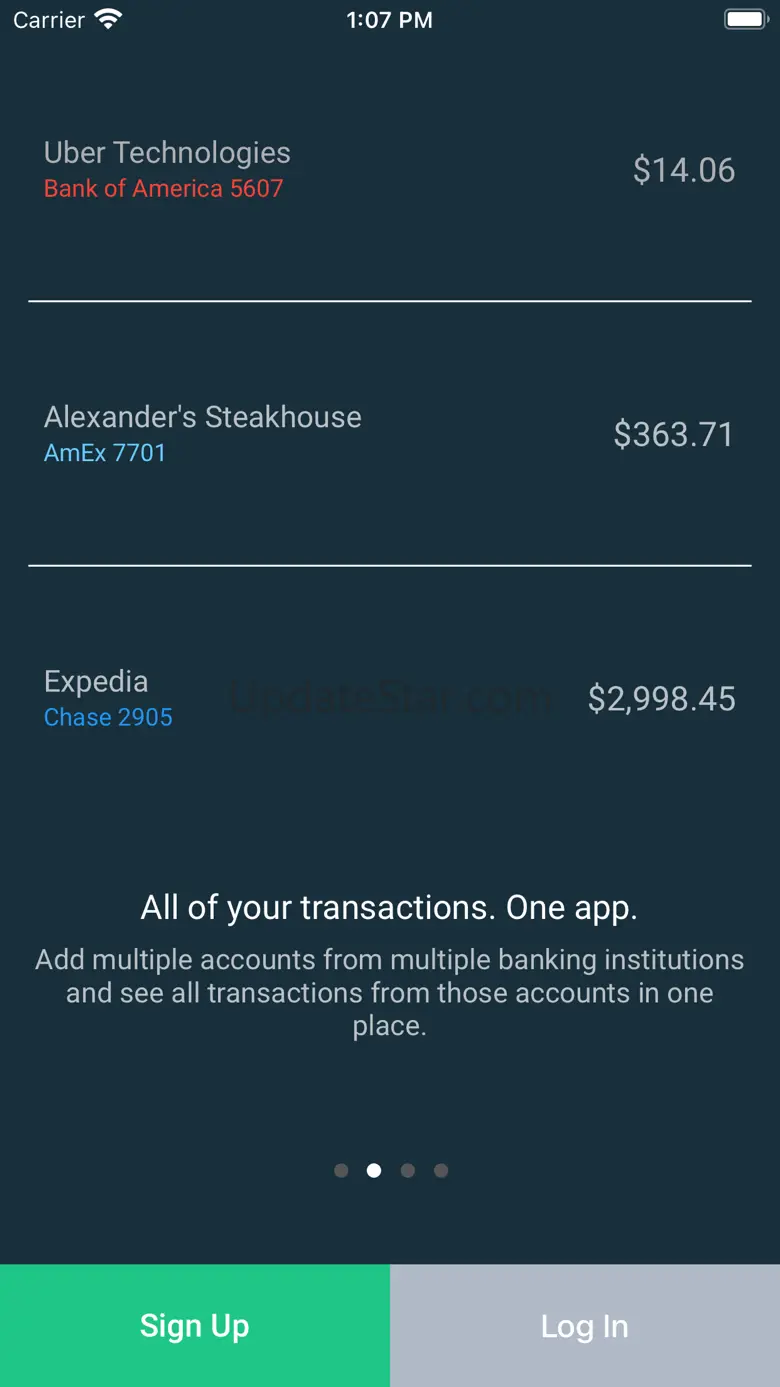This screenshot has width=780, height=1387.
Task: Click the AmEx 7701 account label
Action: coord(105,453)
